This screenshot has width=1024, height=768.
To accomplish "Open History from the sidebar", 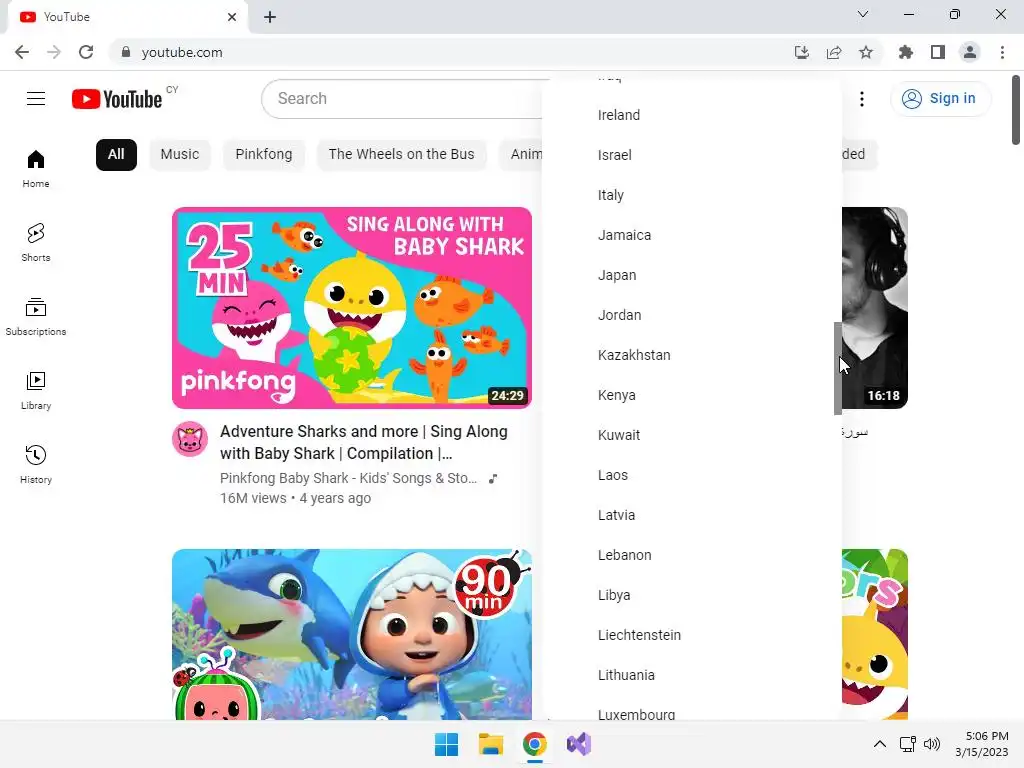I will [36, 464].
